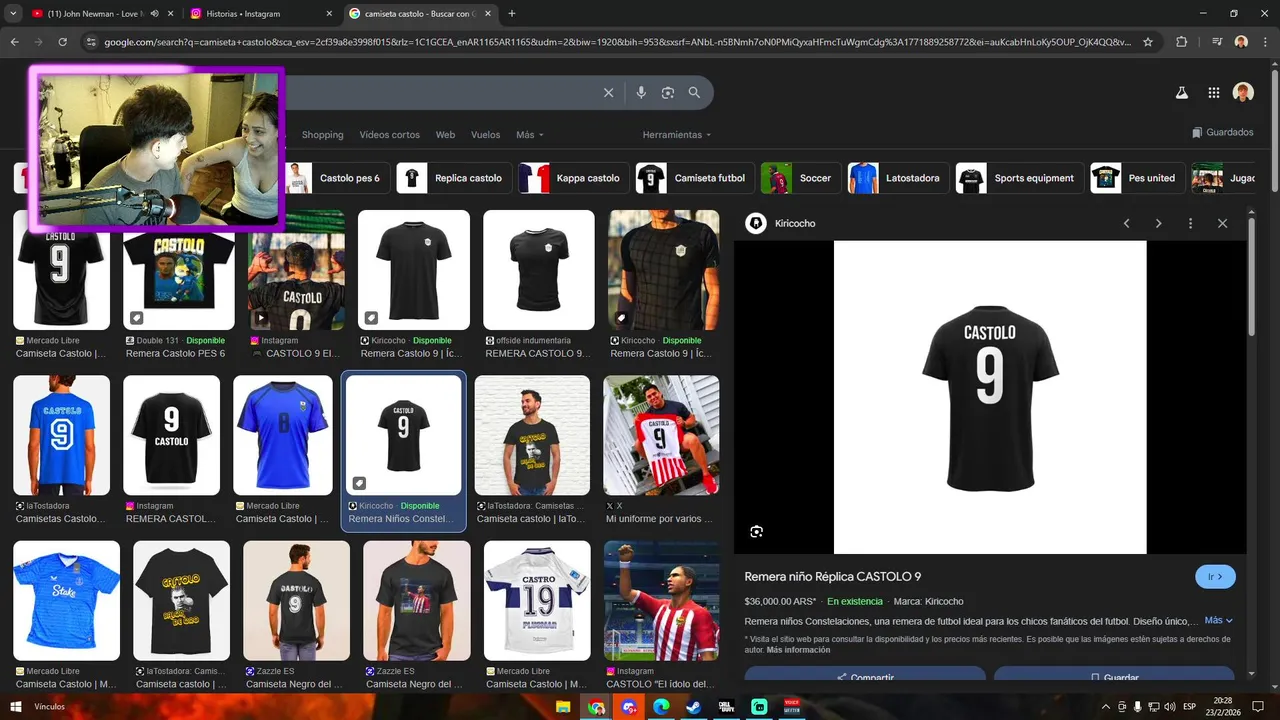Click the large Castolo 9 preview image
Screen dimensions: 1280x720
click(x=990, y=397)
